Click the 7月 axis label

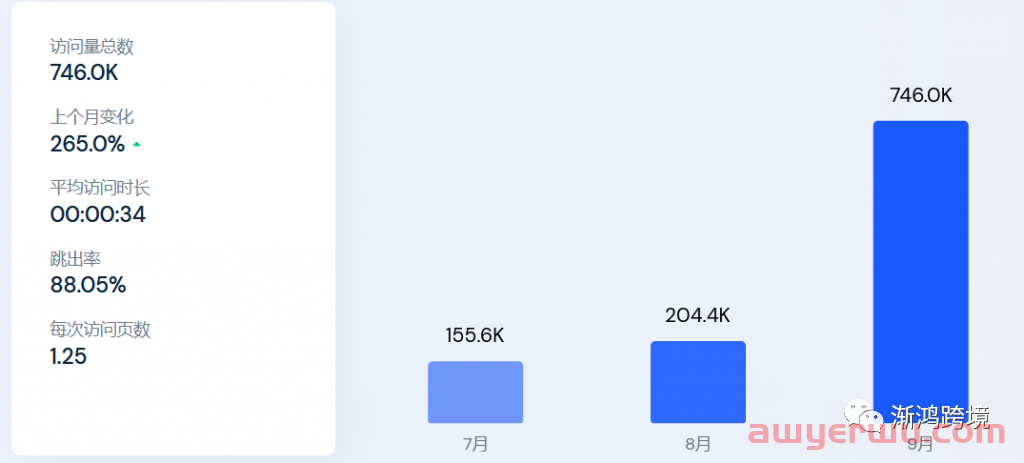pyautogui.click(x=475, y=444)
